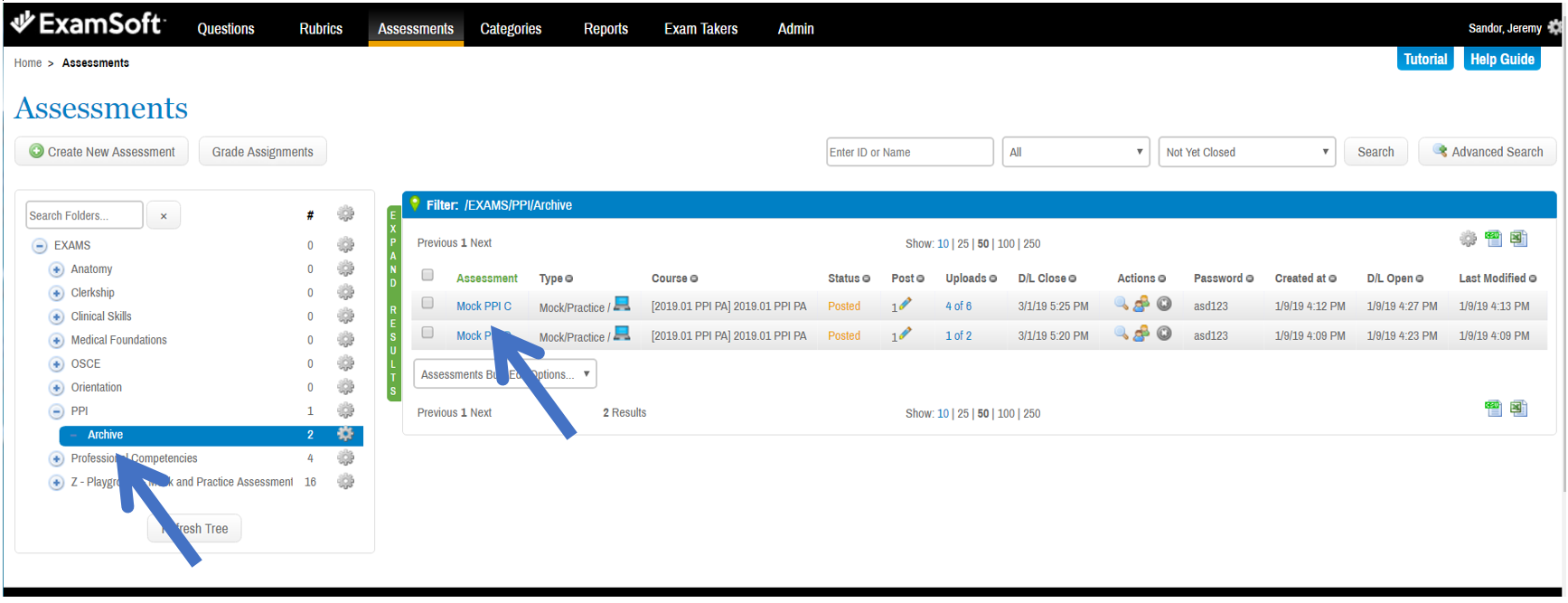Click the green Expand Results vertical bar
Screen dimensions: 1568x603
tap(393, 304)
